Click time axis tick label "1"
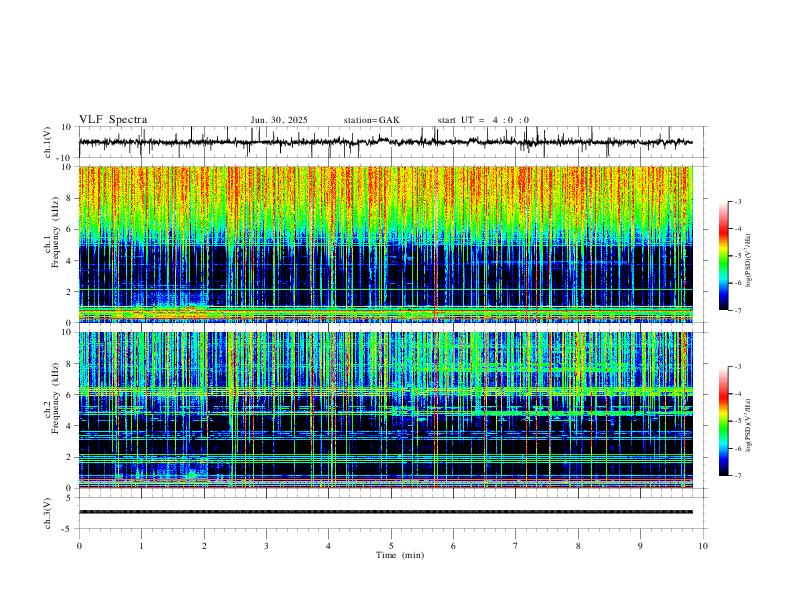The image size is (792, 612). tap(141, 546)
